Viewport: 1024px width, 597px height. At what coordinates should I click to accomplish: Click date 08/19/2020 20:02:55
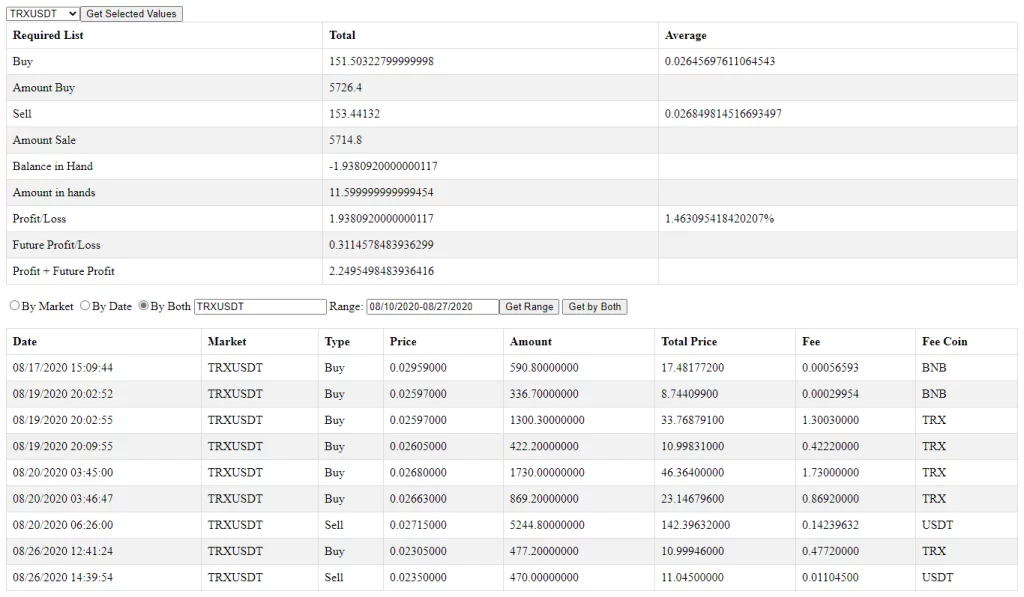click(x=63, y=420)
